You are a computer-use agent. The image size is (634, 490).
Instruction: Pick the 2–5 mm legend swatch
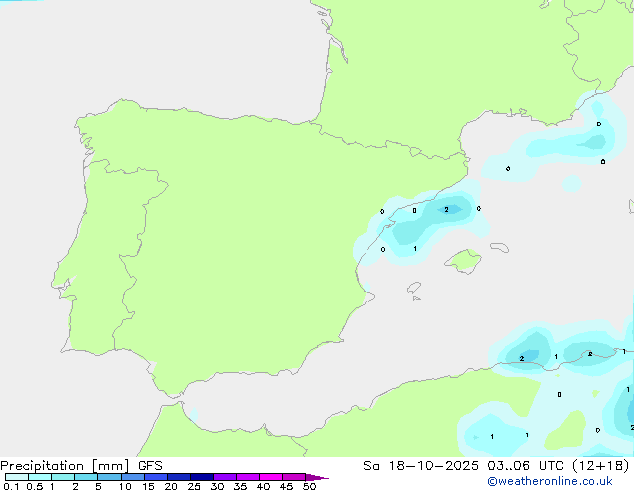(x=86, y=477)
